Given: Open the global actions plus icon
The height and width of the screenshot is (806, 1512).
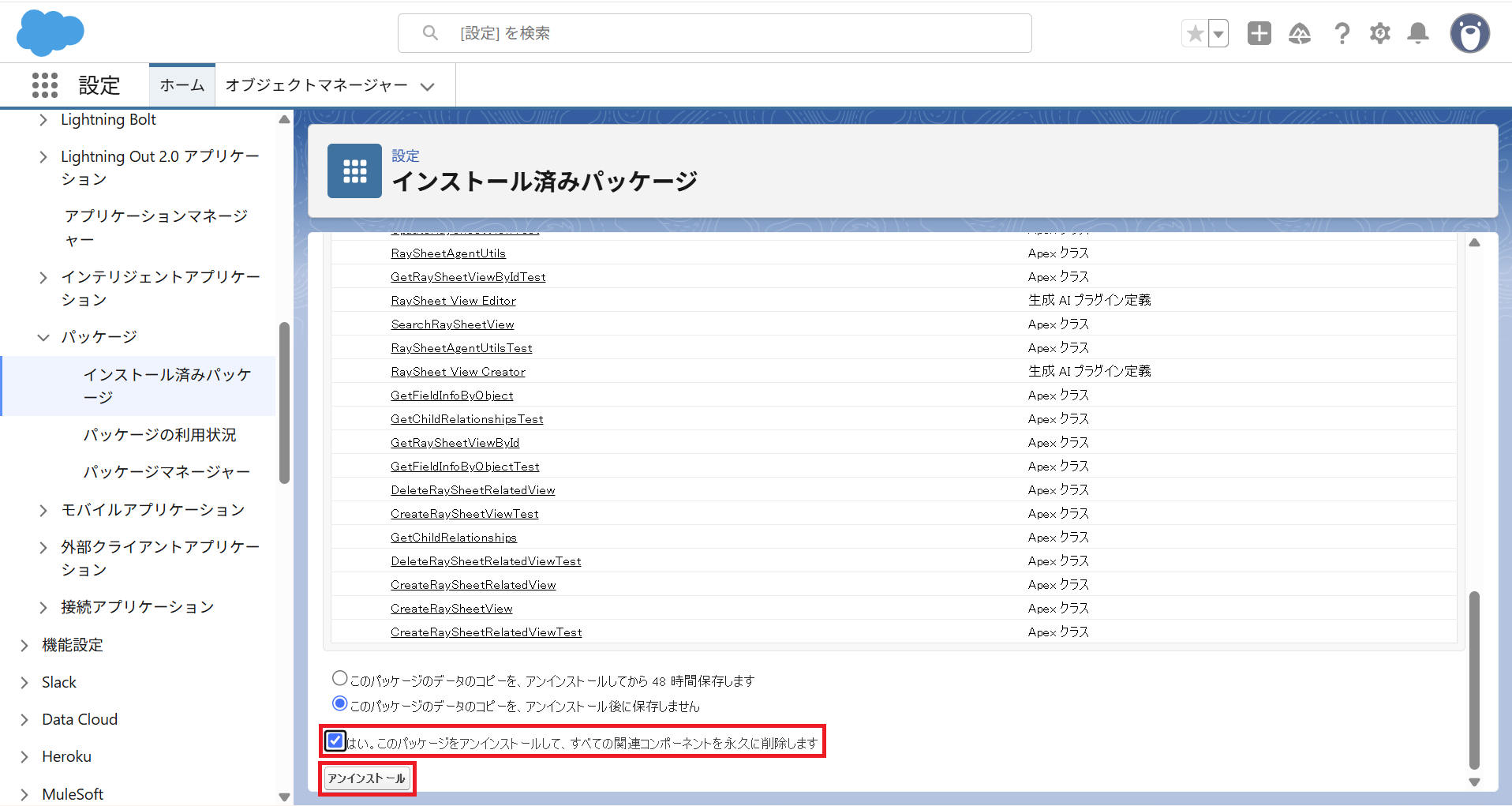Looking at the screenshot, I should pyautogui.click(x=1259, y=33).
